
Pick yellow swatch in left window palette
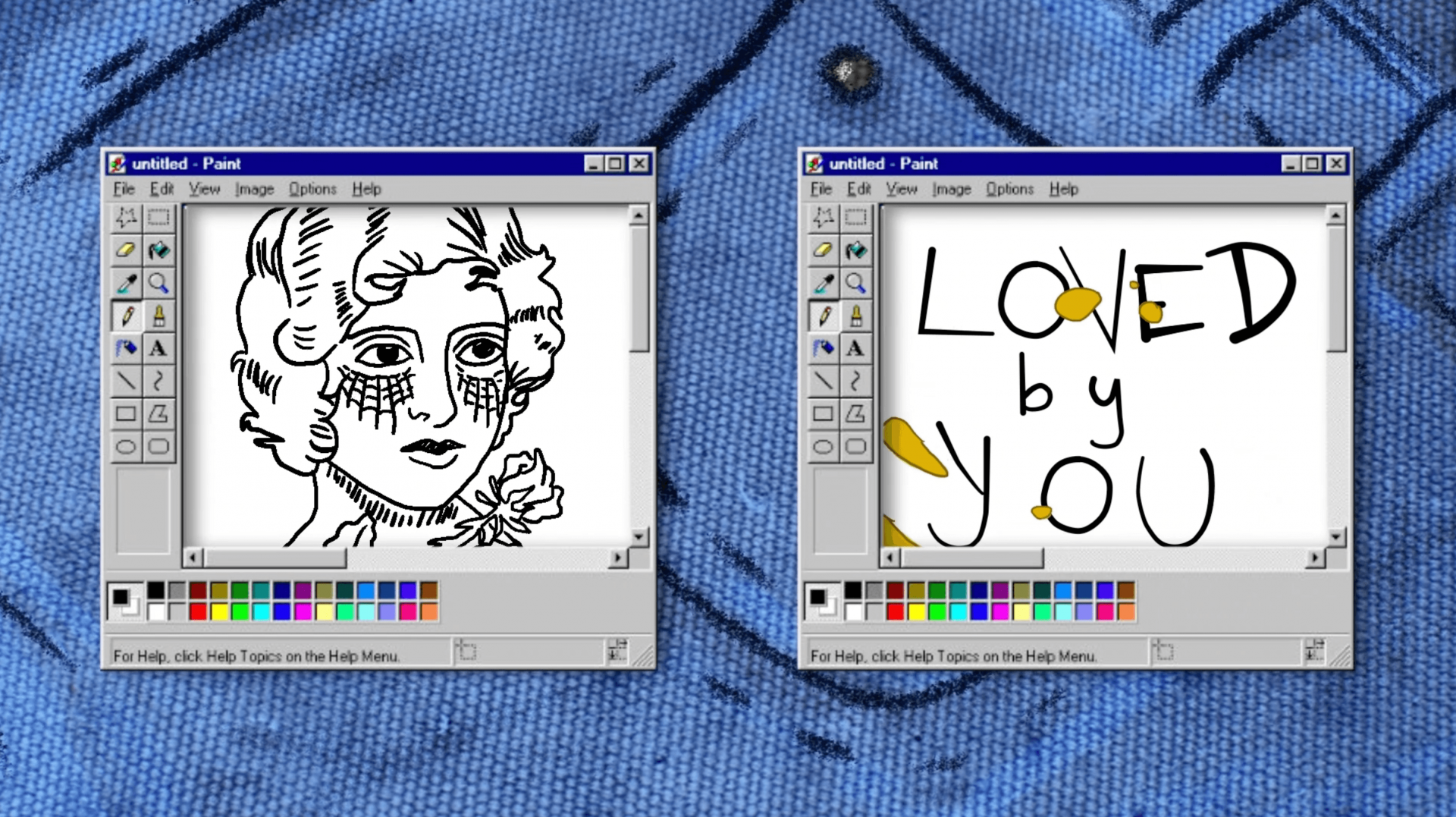[x=219, y=611]
